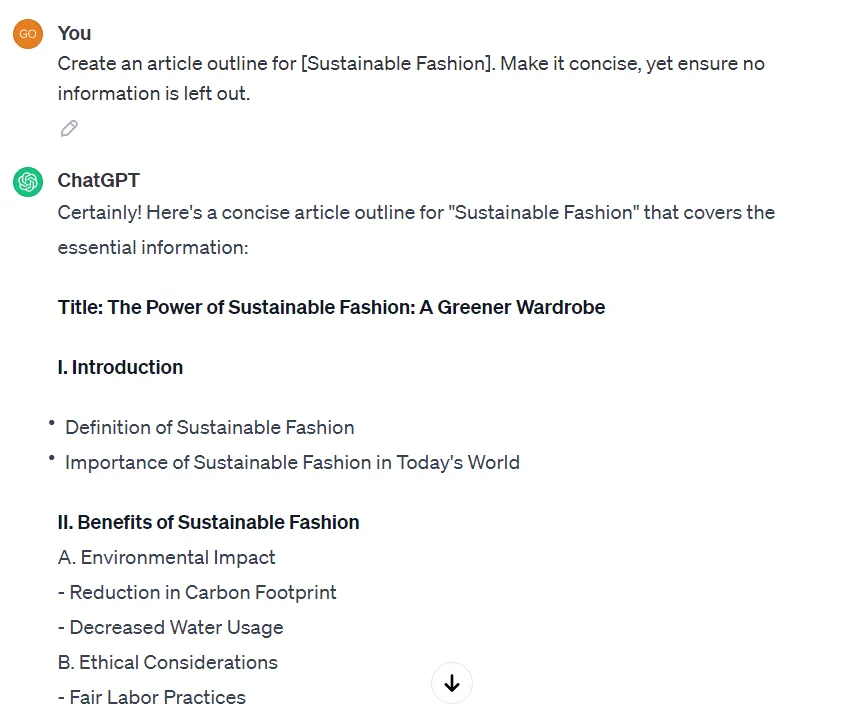Click the ChatGPT green logo icon

pyautogui.click(x=27, y=181)
